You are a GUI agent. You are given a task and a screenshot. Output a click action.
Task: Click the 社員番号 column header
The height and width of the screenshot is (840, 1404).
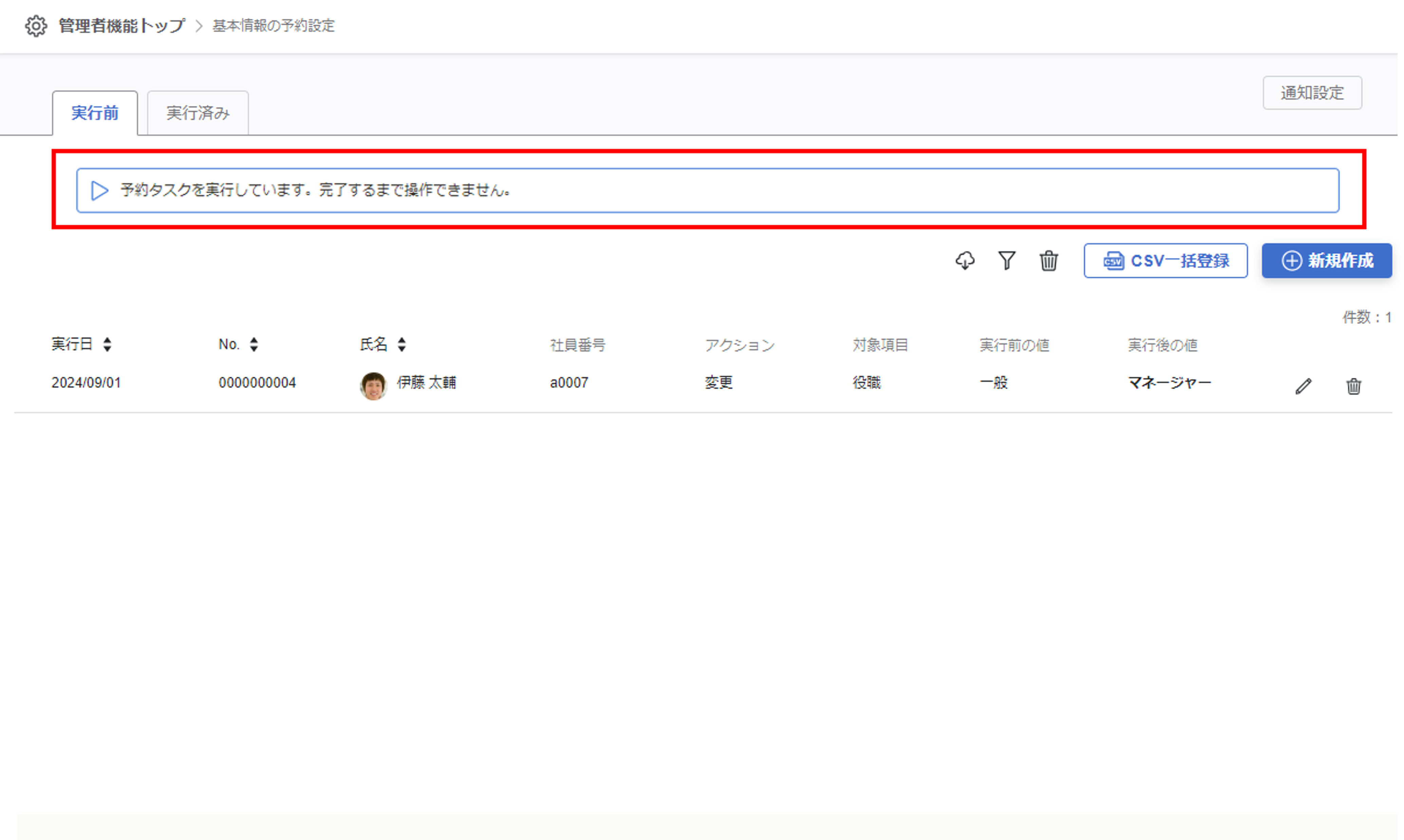(x=578, y=345)
